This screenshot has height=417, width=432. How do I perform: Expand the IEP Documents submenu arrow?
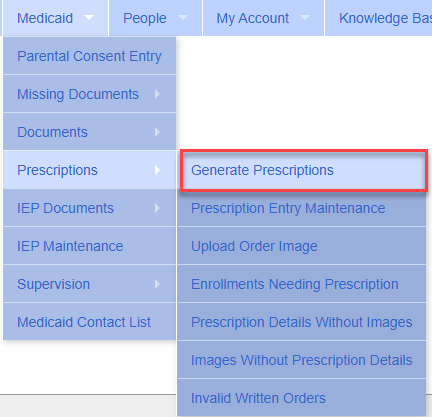157,208
